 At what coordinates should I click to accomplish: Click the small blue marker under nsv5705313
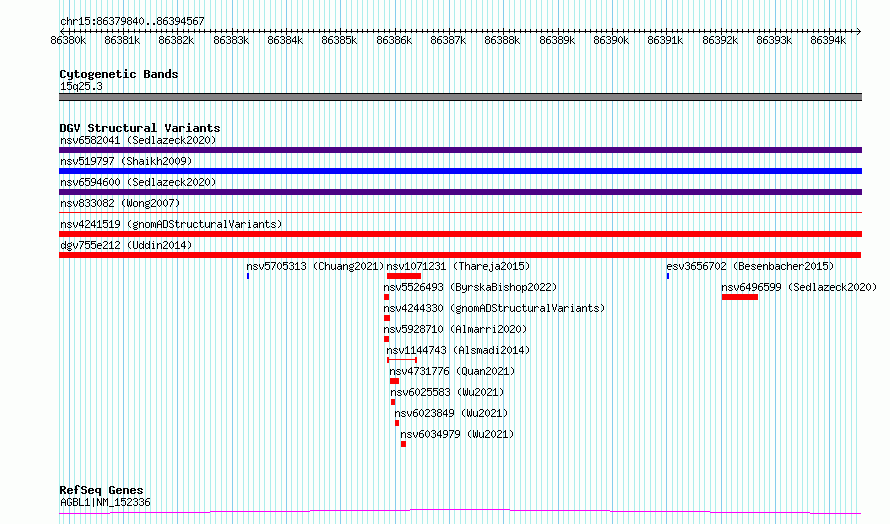point(248,276)
